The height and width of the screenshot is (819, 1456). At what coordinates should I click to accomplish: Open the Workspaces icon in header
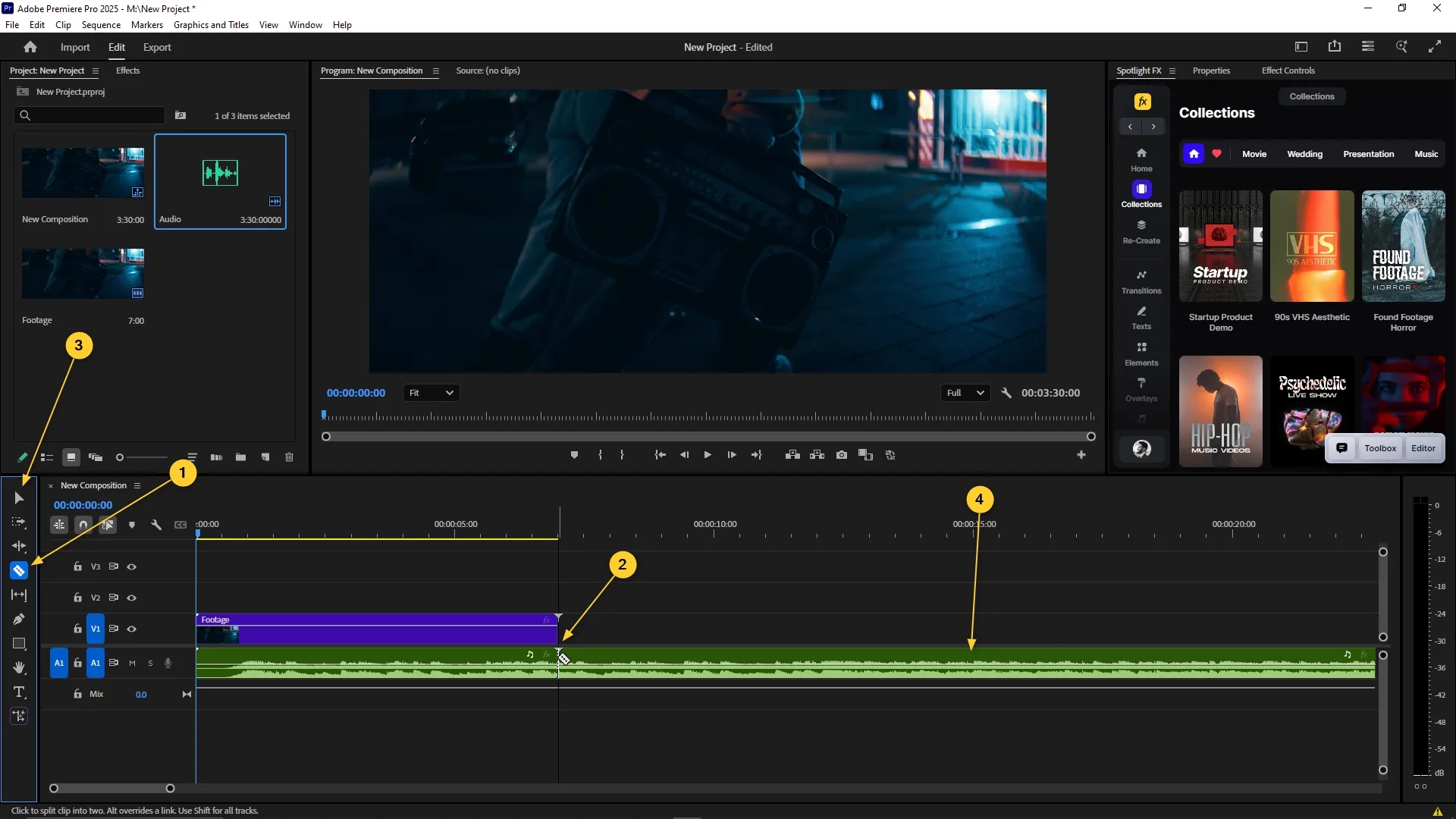[x=1368, y=47]
